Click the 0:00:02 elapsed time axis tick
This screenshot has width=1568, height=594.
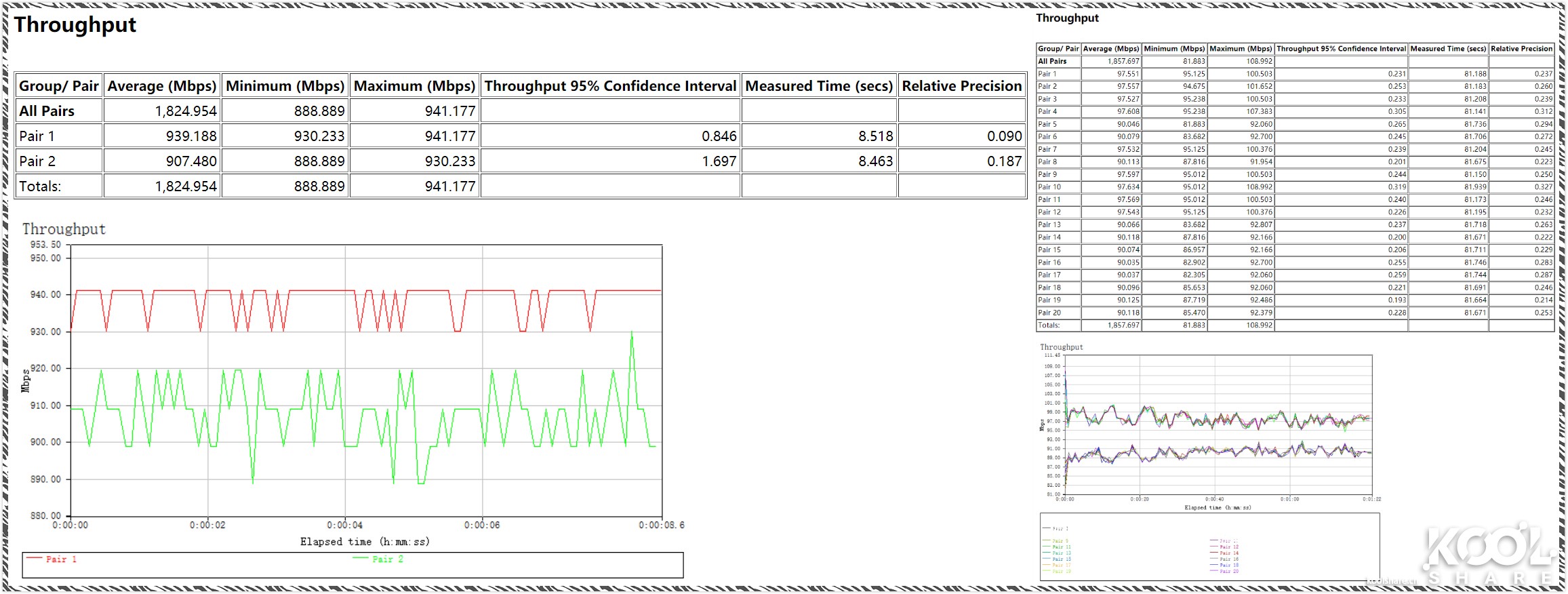(207, 526)
